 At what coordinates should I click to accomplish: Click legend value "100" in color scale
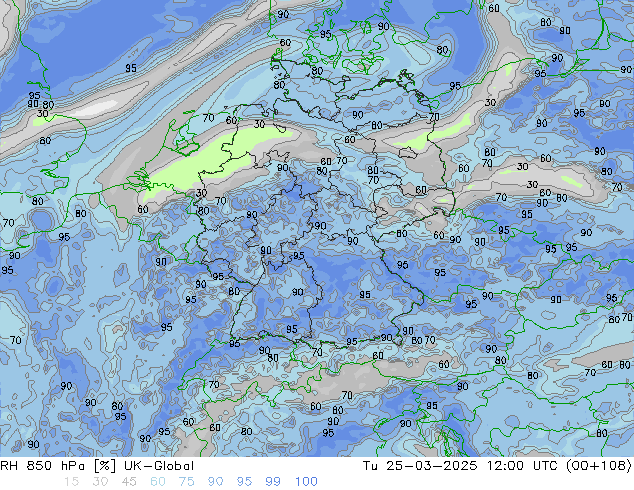click(306, 482)
